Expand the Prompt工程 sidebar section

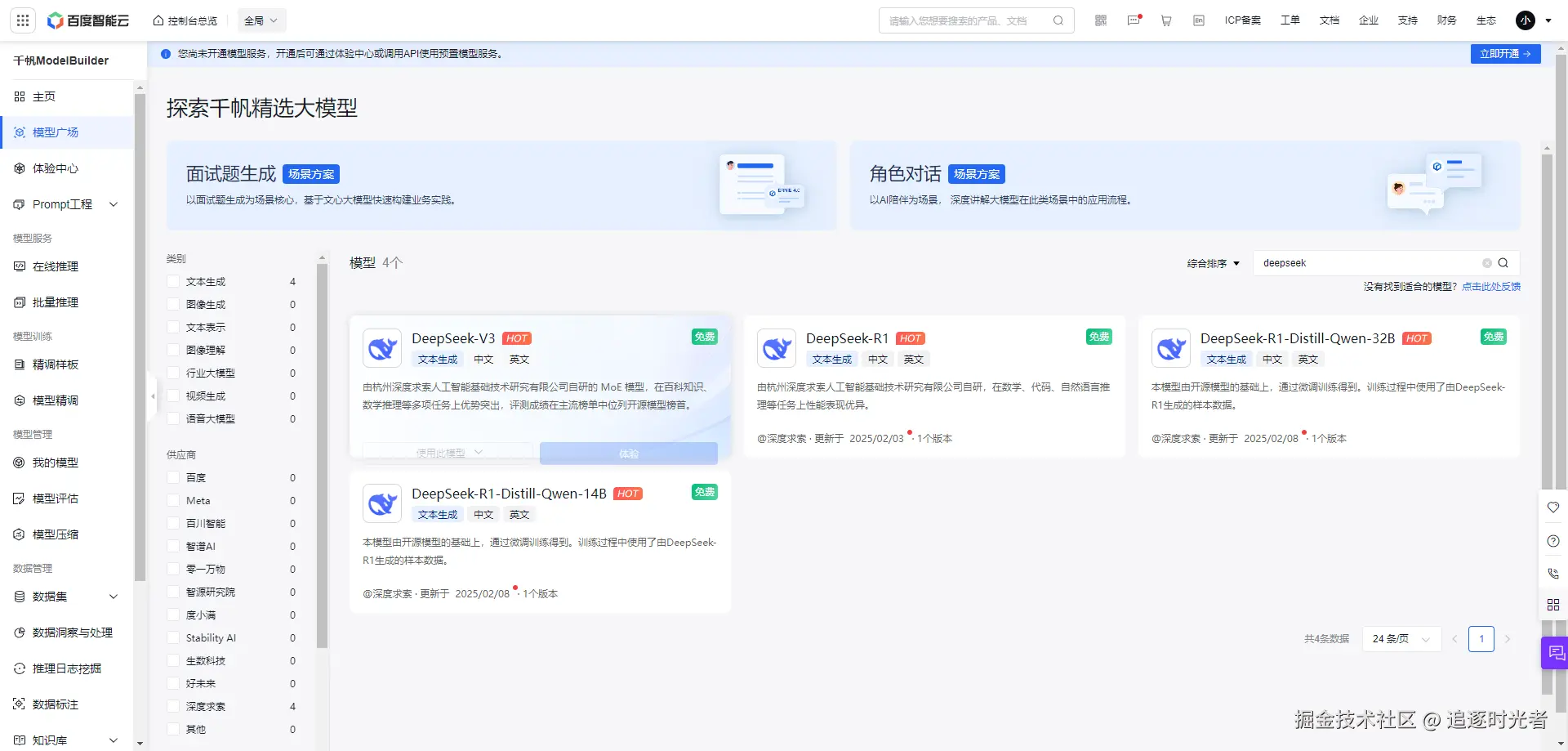[114, 204]
